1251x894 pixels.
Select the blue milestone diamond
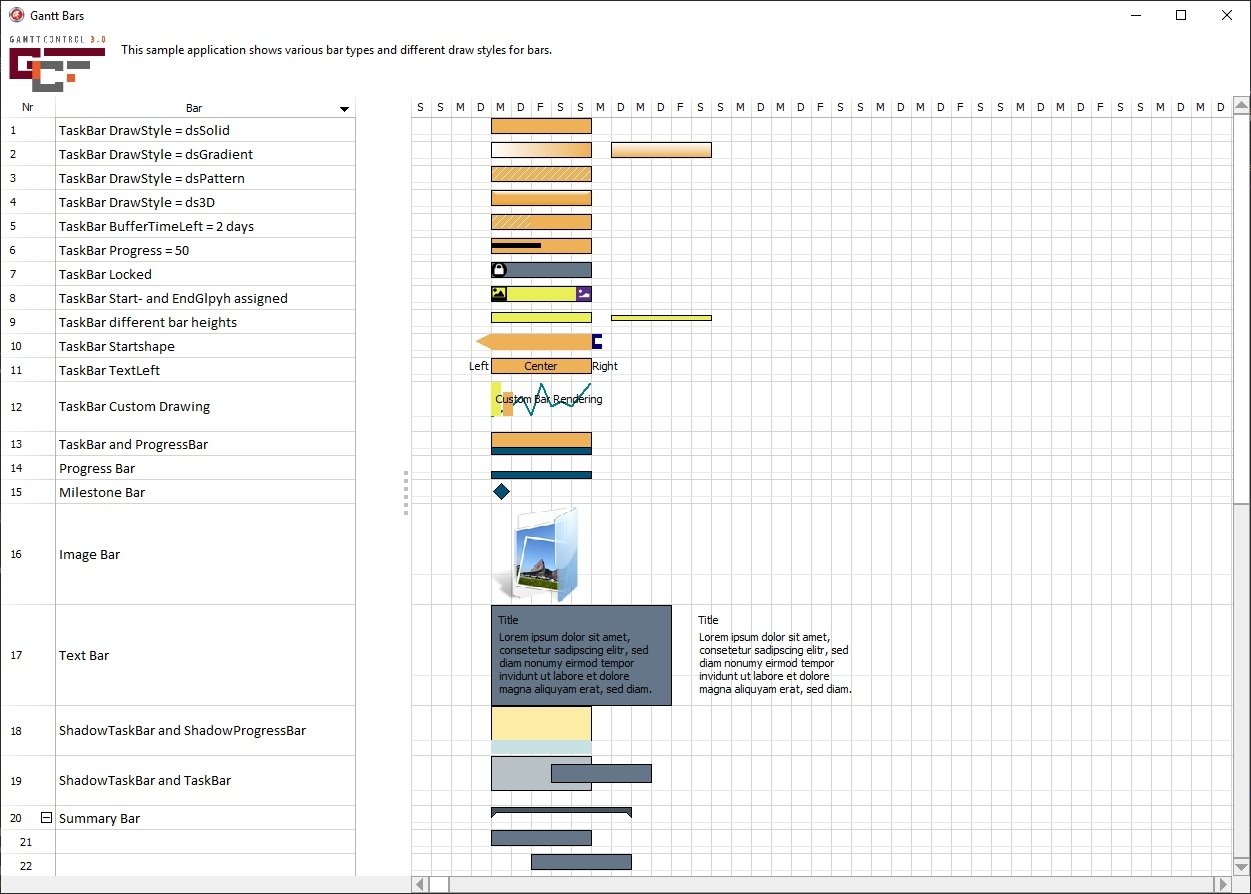[501, 492]
